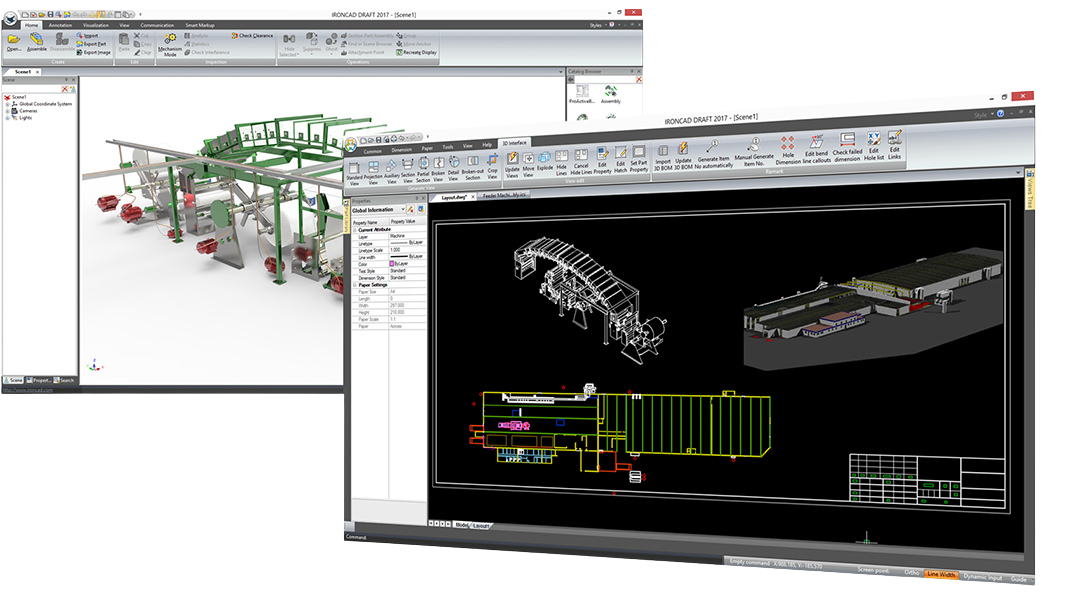
Task: Collapse Current Attribute section
Action: (354, 230)
